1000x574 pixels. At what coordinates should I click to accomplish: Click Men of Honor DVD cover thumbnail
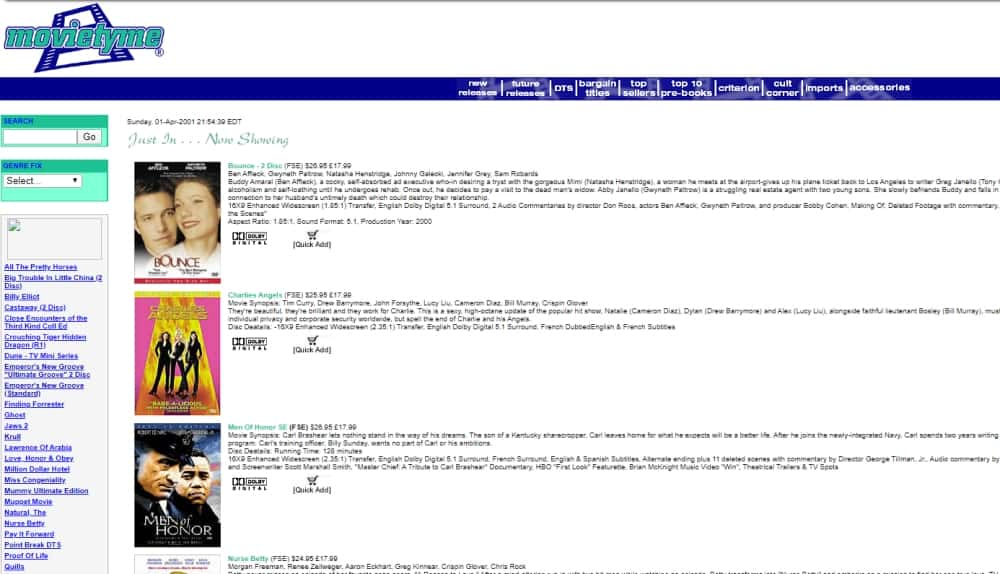click(x=177, y=485)
